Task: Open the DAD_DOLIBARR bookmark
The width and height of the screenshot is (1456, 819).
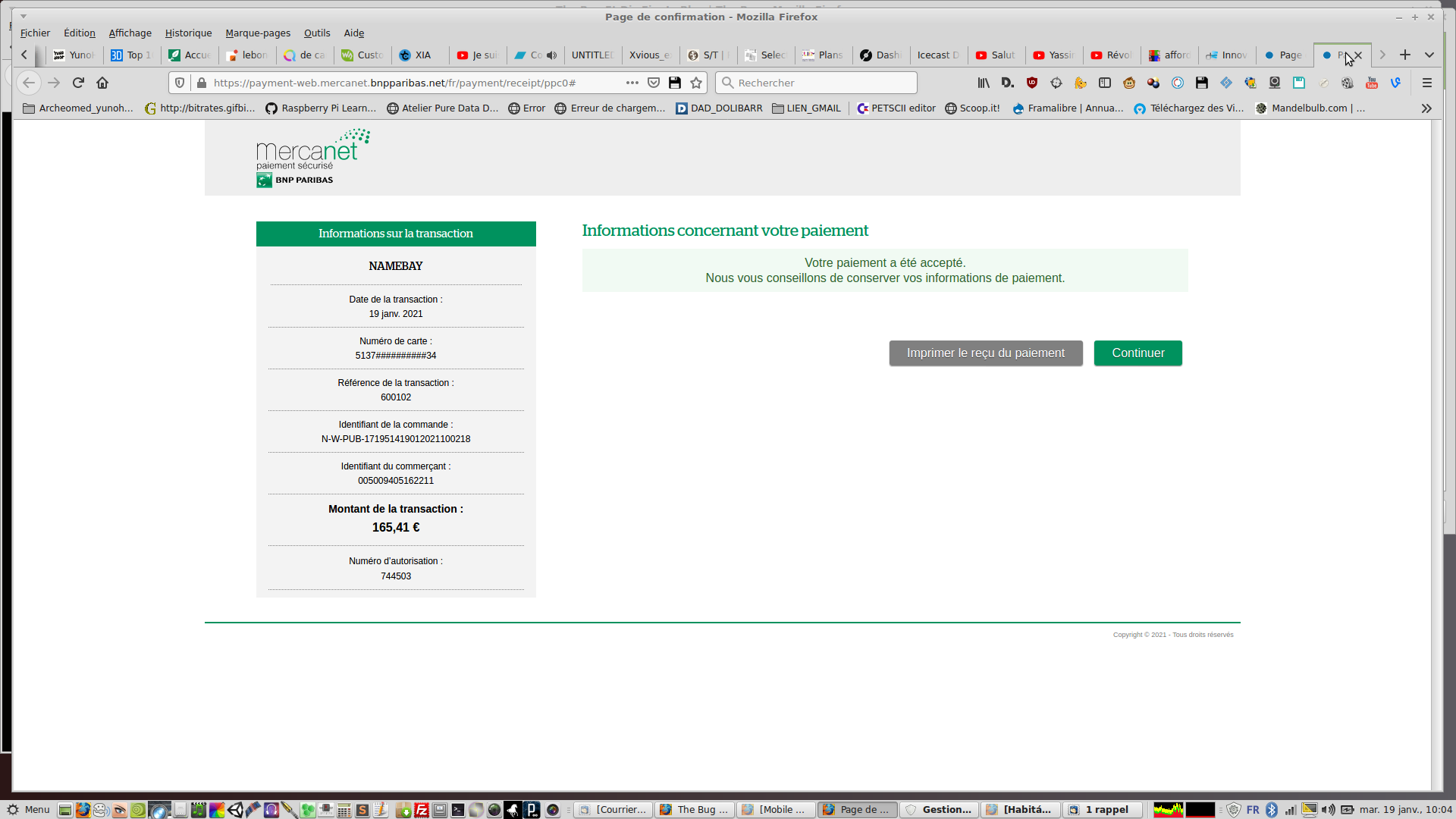Action: 719,108
